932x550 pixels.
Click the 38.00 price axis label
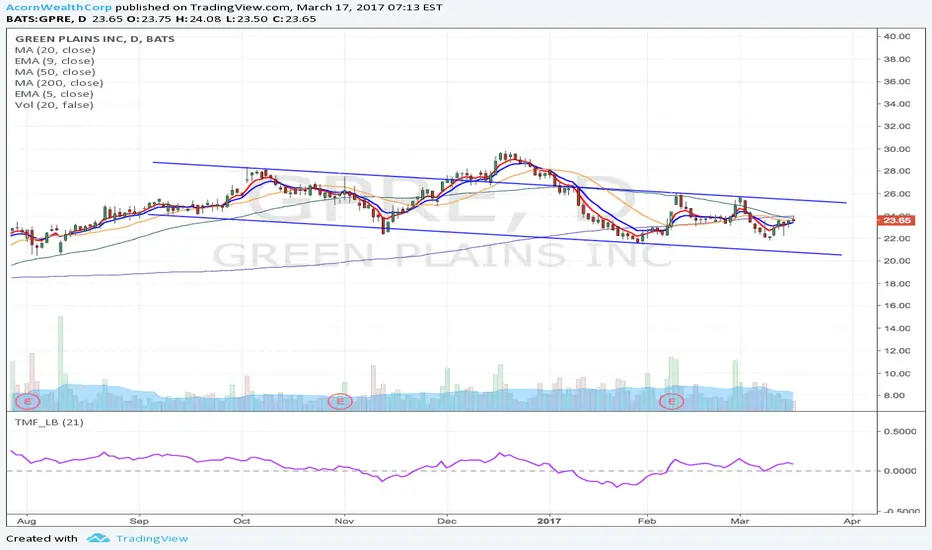[896, 59]
